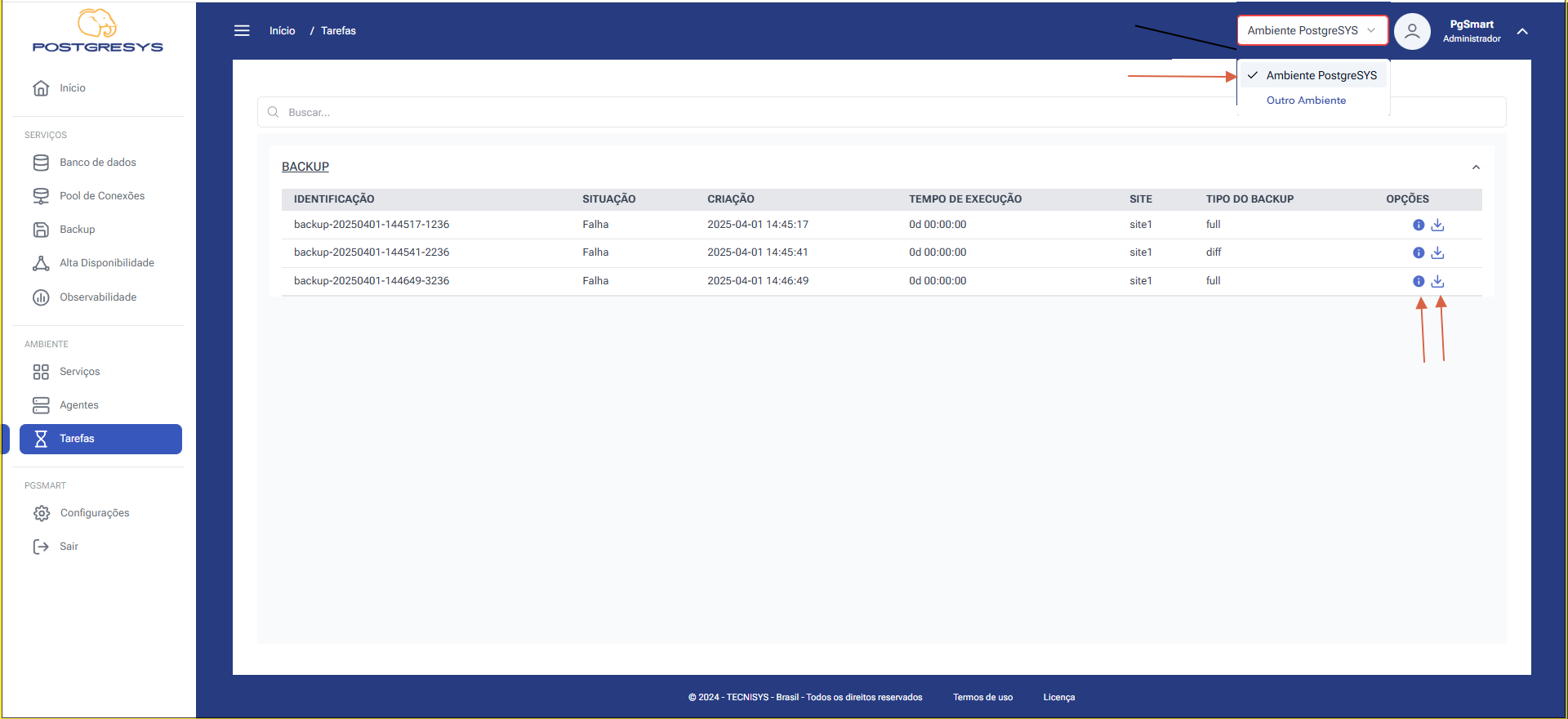Screen dimensions: 1568x719
Task: Go to Agentes in sidebar
Action: tap(79, 405)
